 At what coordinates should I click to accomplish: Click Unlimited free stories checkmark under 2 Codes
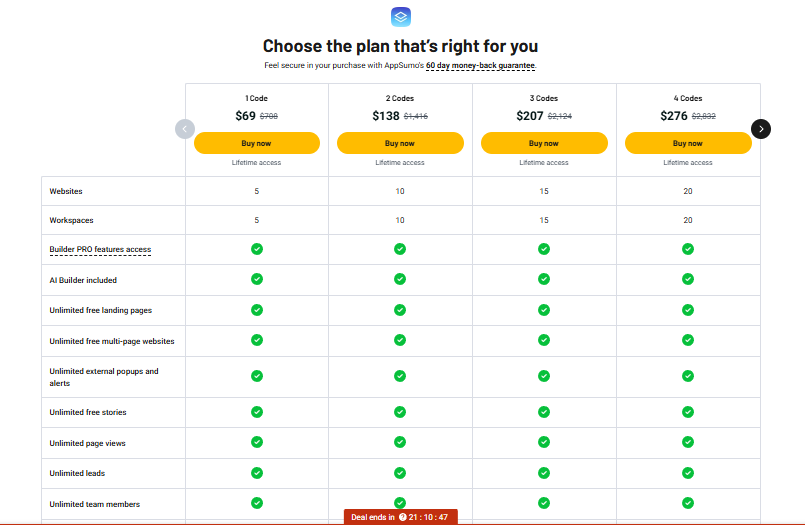point(400,412)
